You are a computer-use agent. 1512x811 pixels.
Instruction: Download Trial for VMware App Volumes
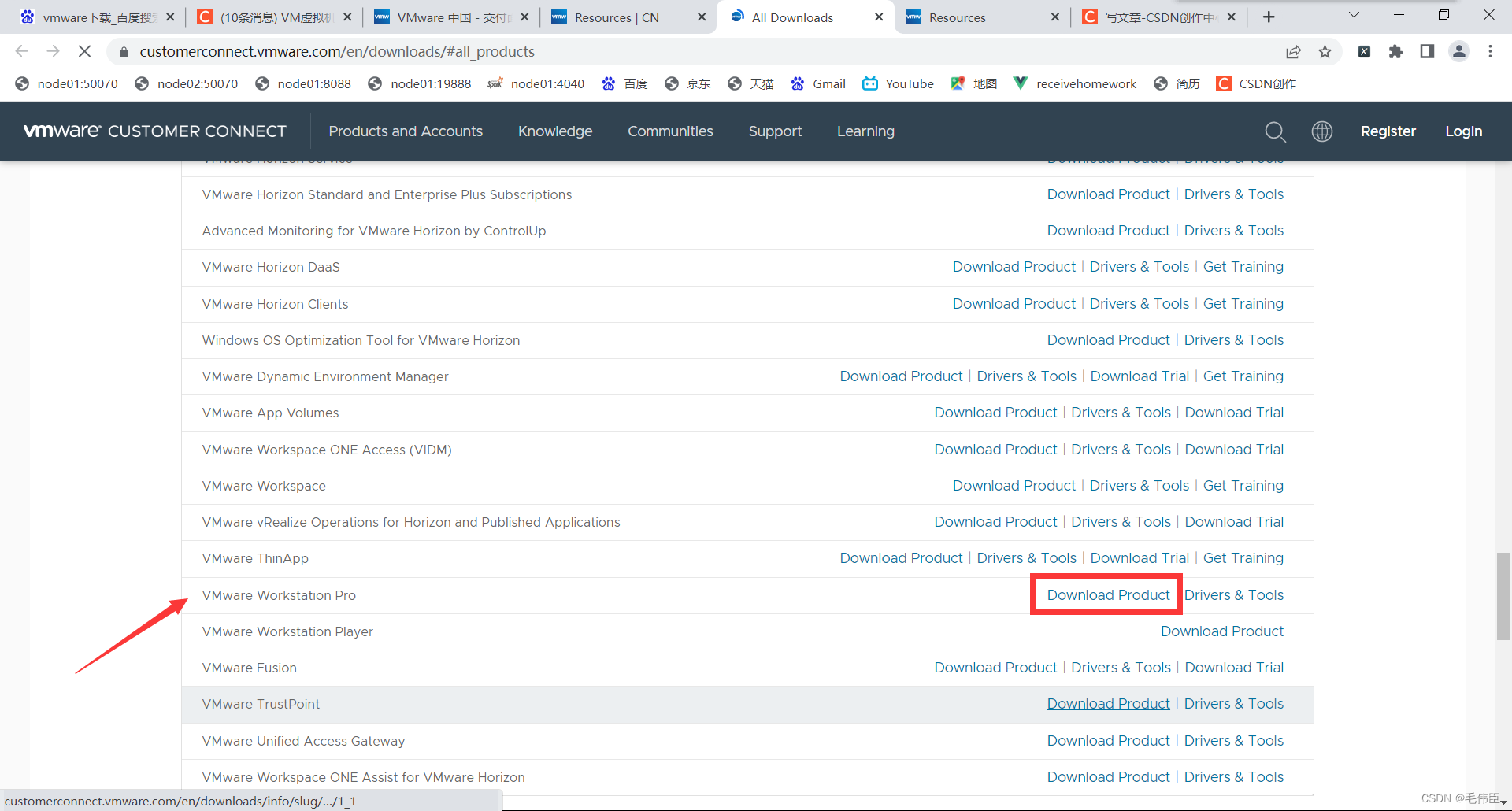pyautogui.click(x=1234, y=413)
